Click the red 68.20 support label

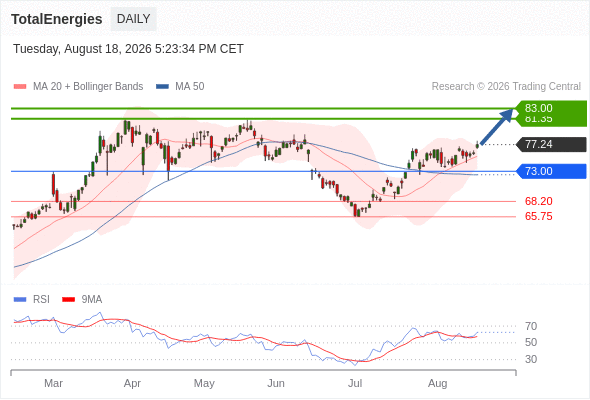pyautogui.click(x=538, y=201)
